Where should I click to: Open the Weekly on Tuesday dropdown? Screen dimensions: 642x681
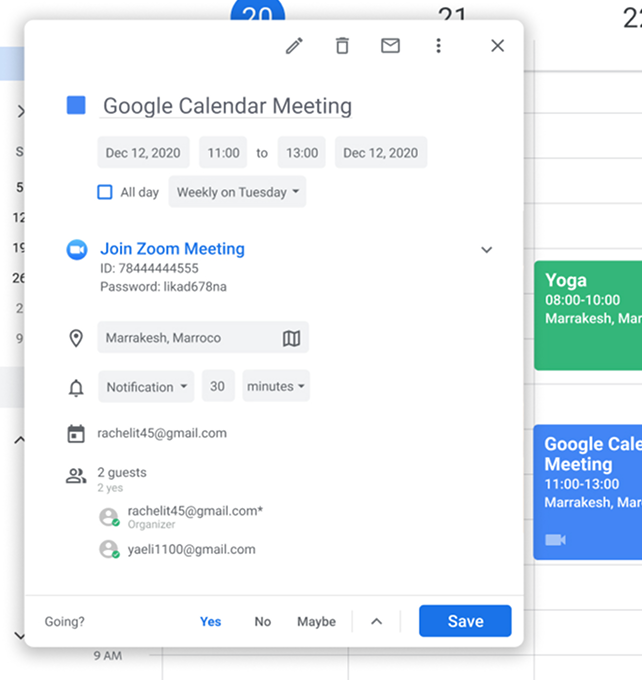237,192
